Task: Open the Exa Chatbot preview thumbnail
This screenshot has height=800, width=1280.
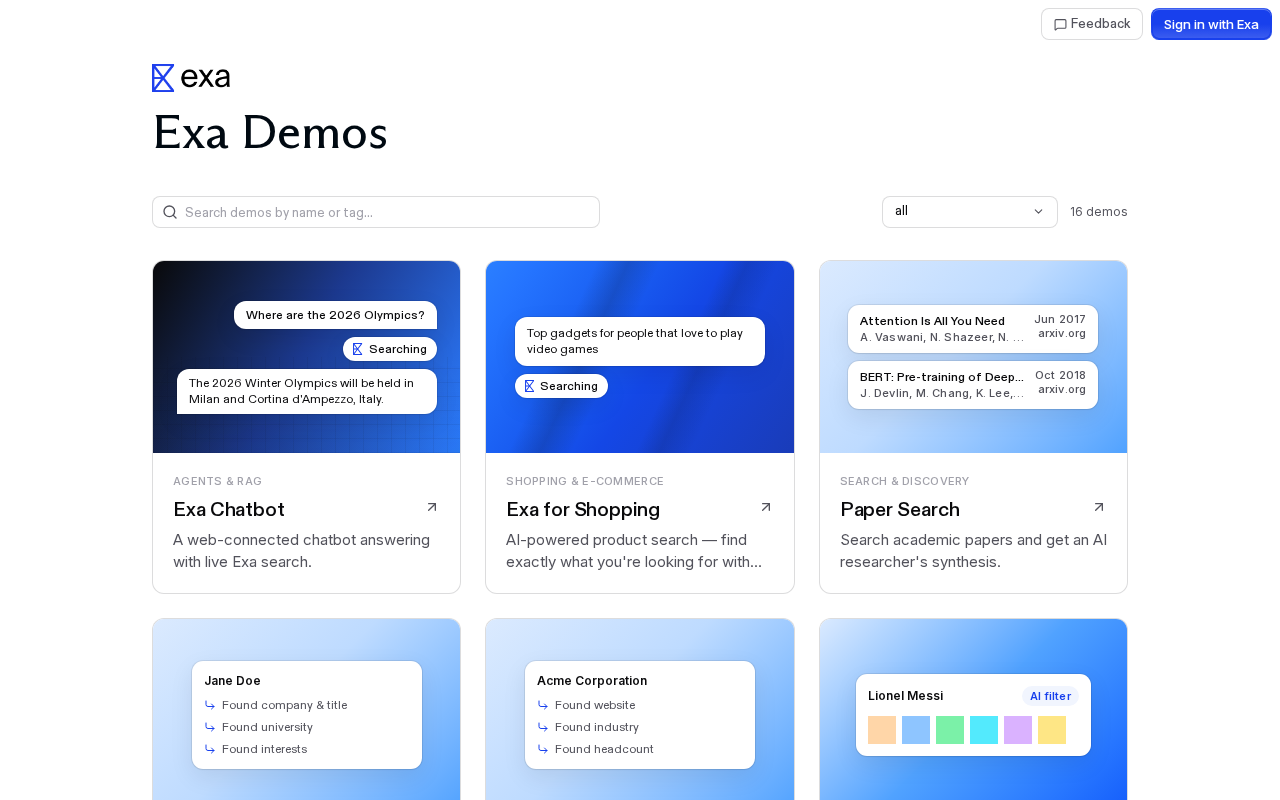Action: click(307, 357)
